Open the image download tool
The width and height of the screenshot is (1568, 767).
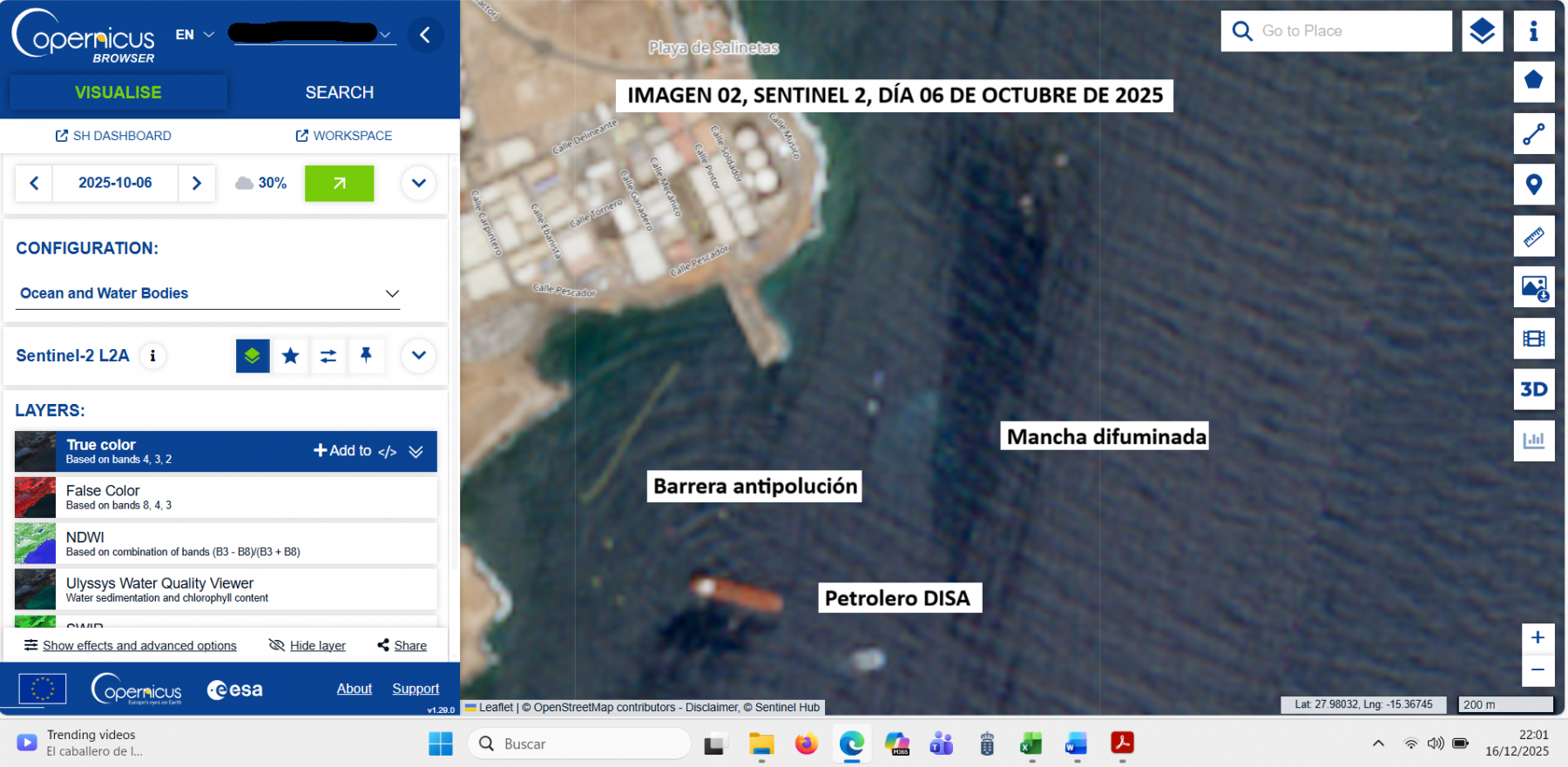[1533, 287]
